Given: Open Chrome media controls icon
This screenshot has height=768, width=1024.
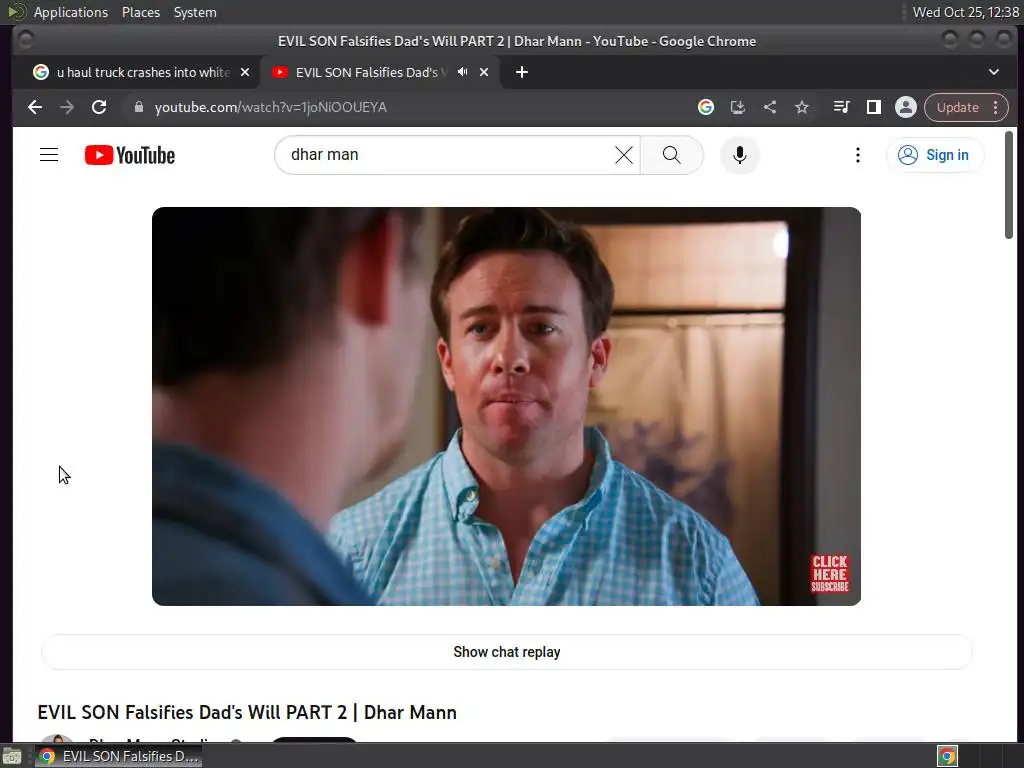Looking at the screenshot, I should click(841, 107).
